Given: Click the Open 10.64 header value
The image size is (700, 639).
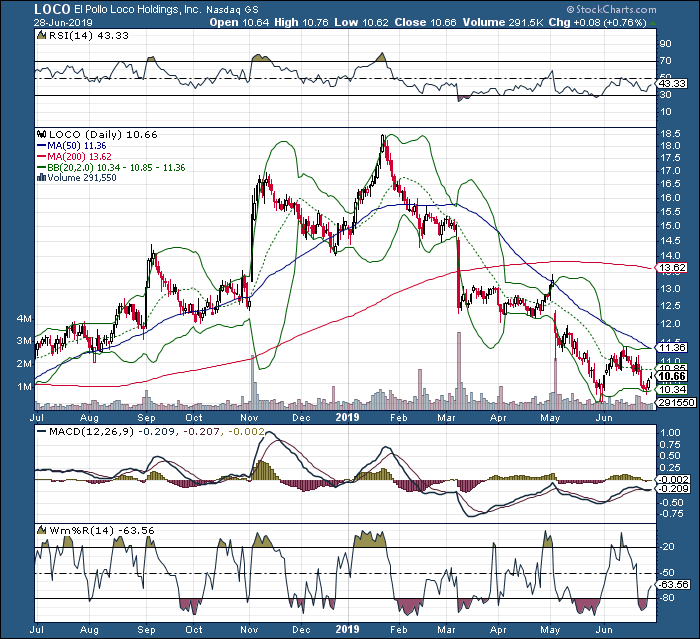Looking at the screenshot, I should click(x=239, y=22).
